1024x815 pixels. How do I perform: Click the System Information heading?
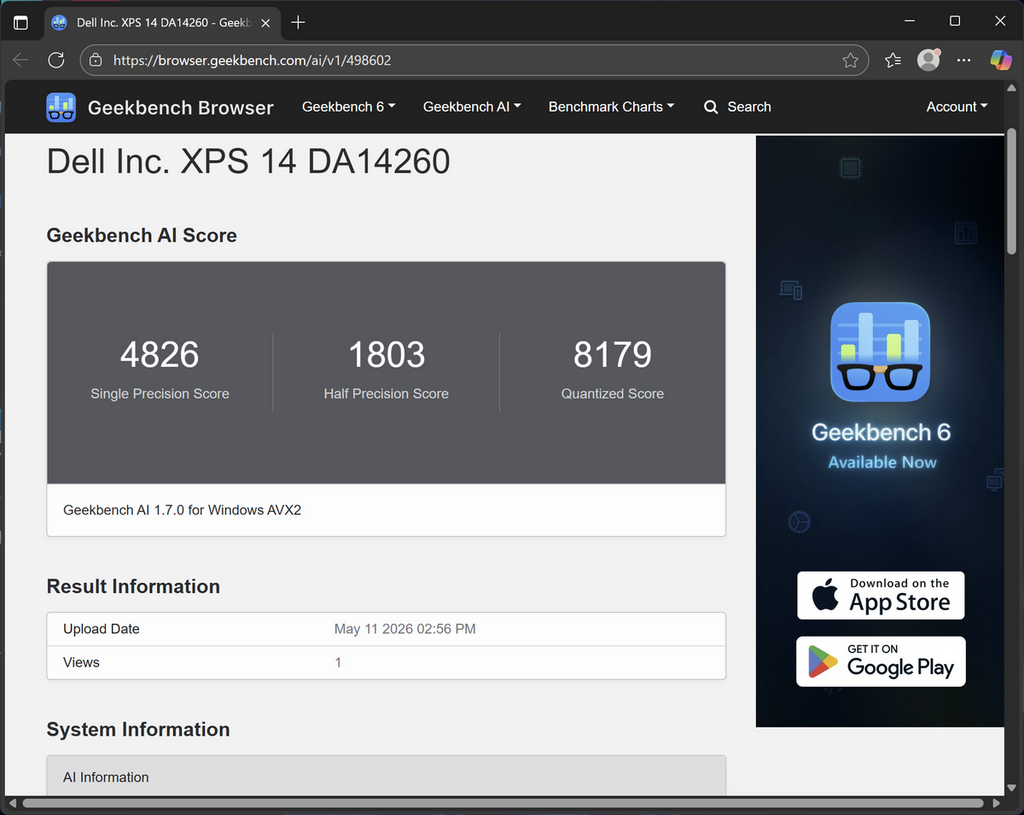click(x=138, y=729)
